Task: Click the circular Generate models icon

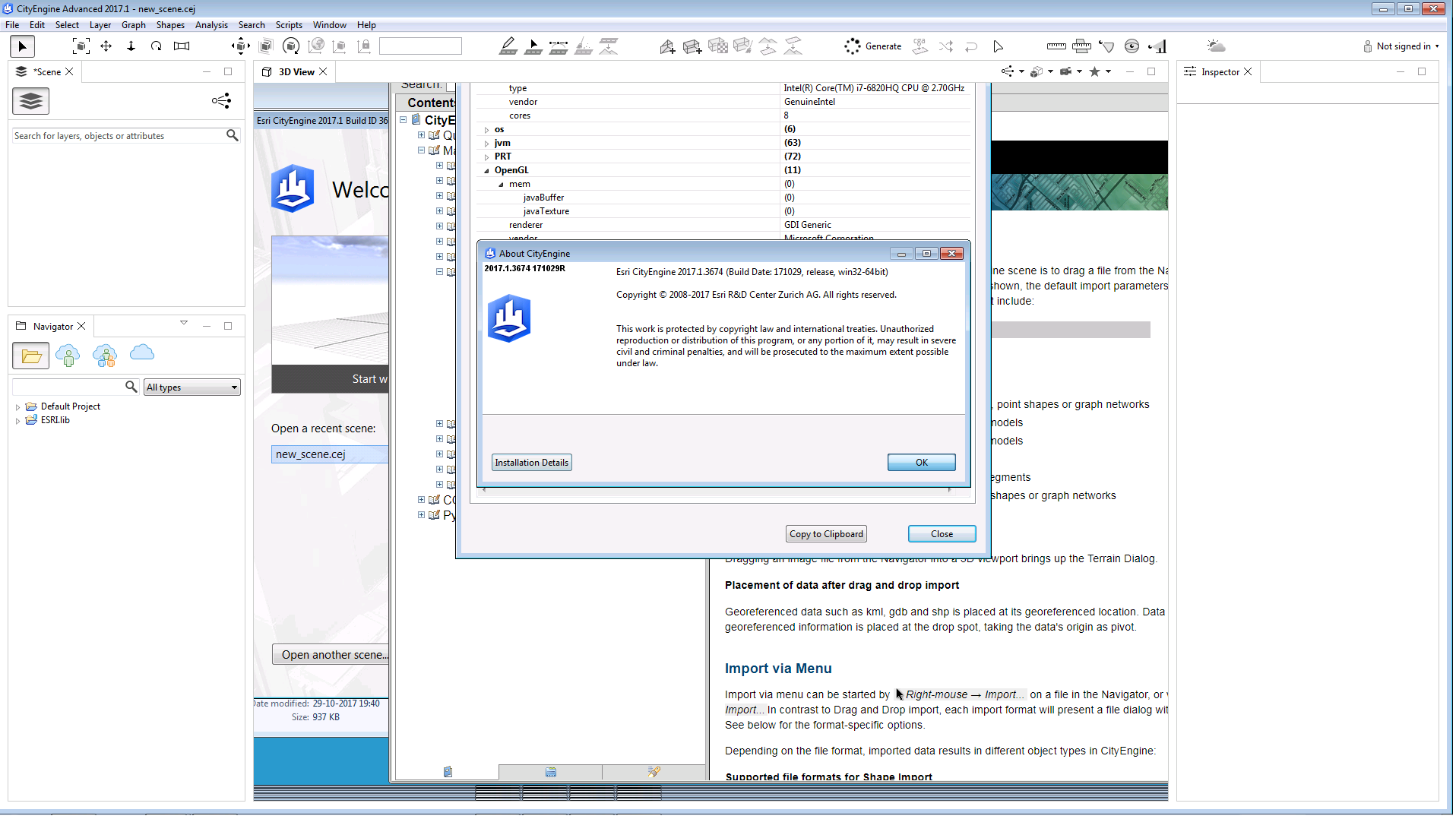Action: click(853, 46)
